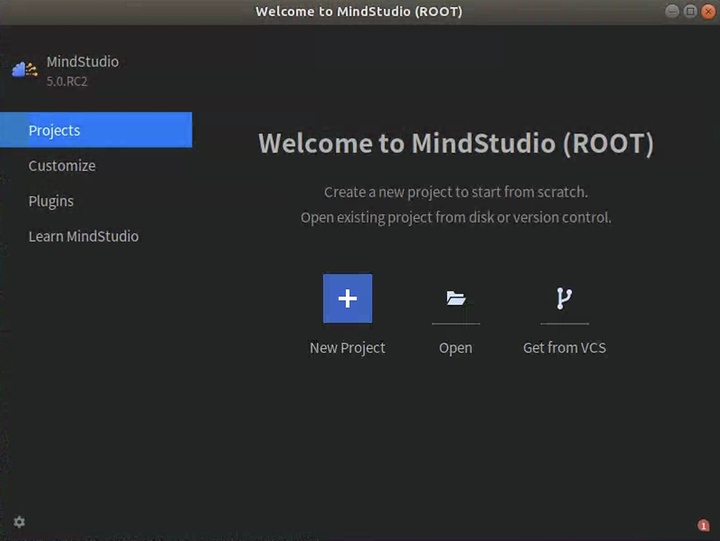This screenshot has height=541, width=720.
Task: Minimize the MindStudio welcome window
Action: tap(672, 11)
